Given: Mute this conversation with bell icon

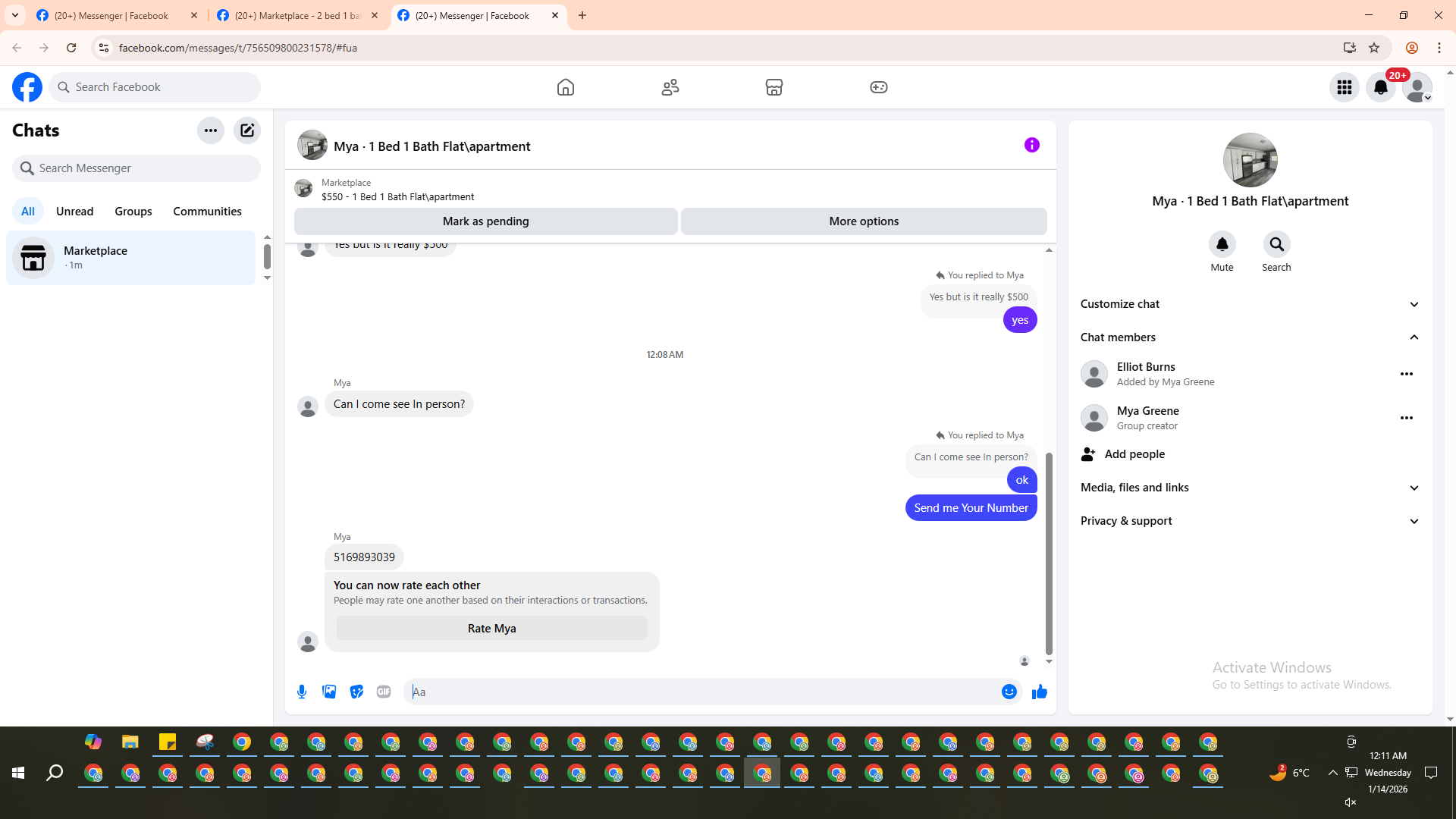Looking at the screenshot, I should 1222,244.
